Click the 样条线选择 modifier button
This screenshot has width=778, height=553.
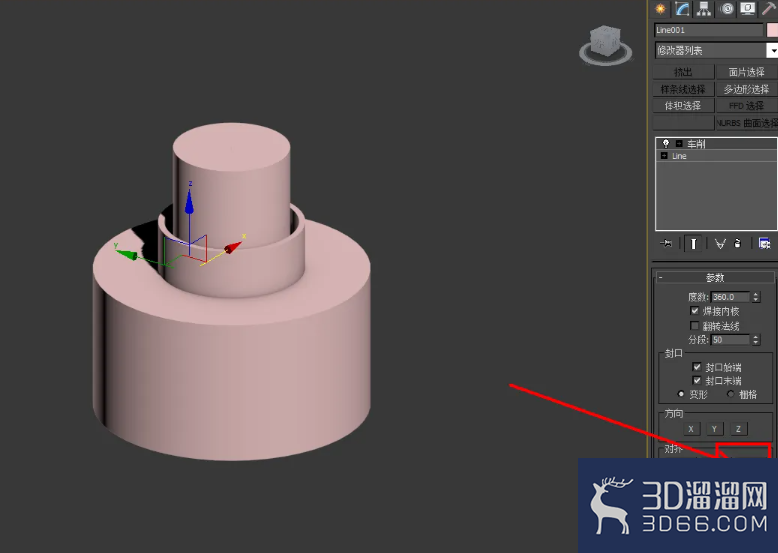pyautogui.click(x=683, y=89)
